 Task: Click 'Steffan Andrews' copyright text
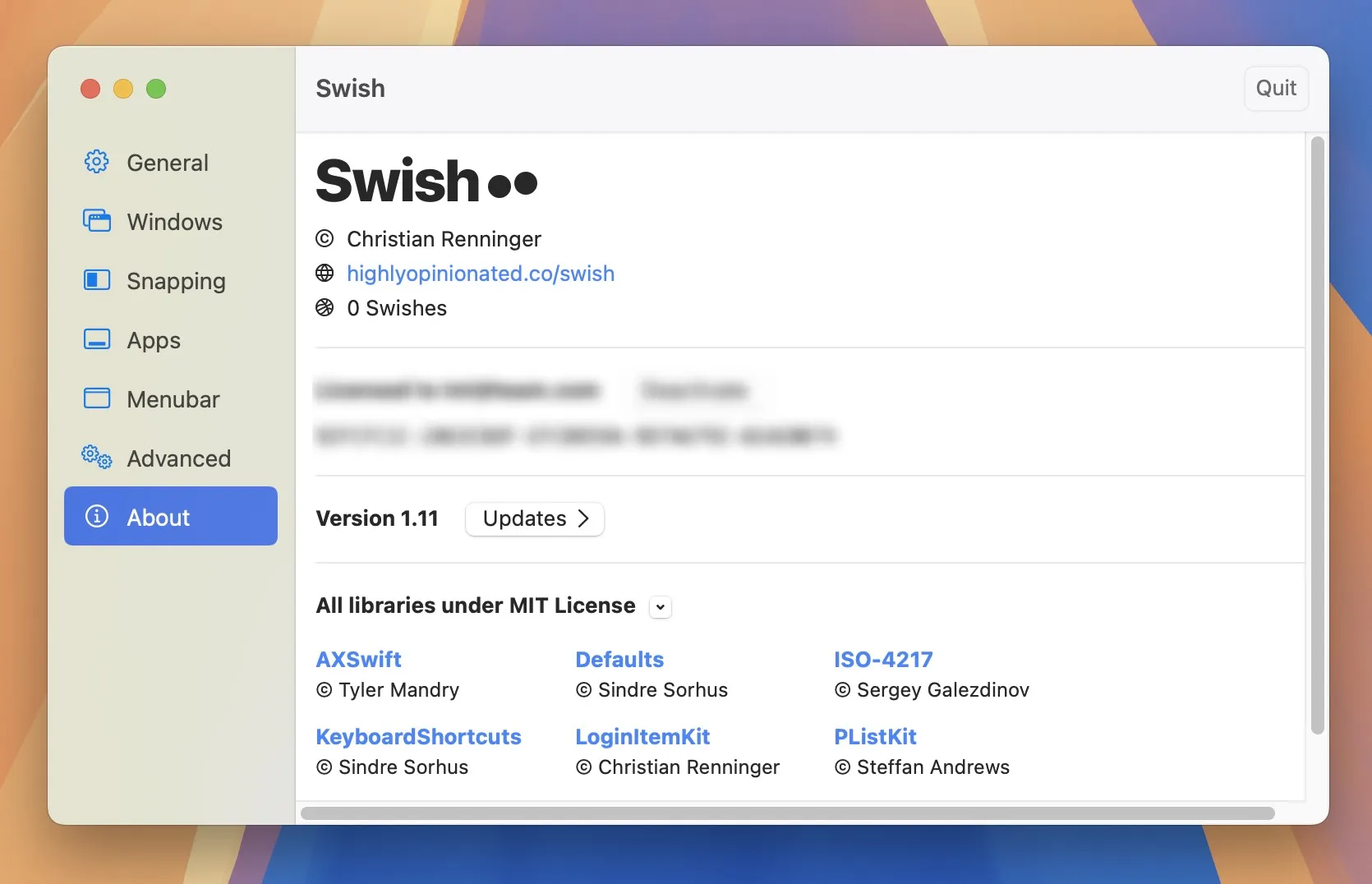pyautogui.click(x=933, y=767)
